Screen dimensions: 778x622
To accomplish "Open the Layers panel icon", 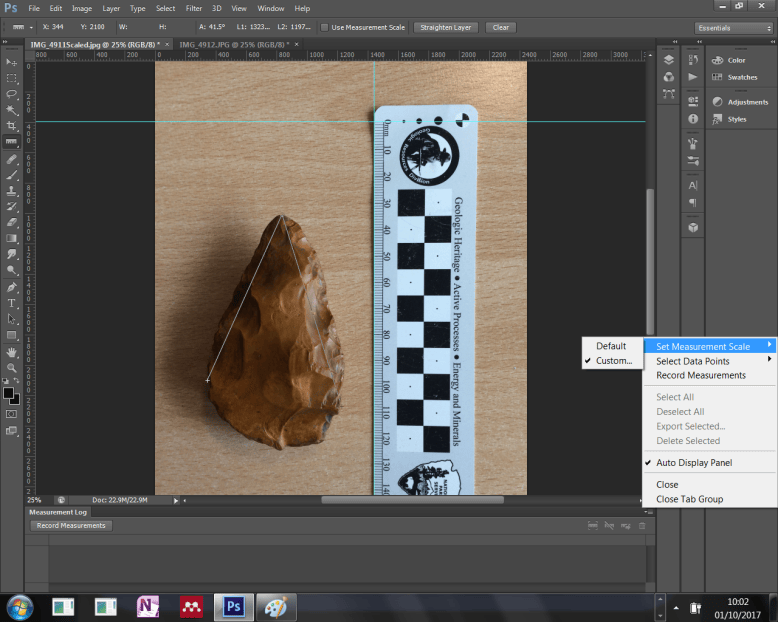I will click(x=669, y=60).
